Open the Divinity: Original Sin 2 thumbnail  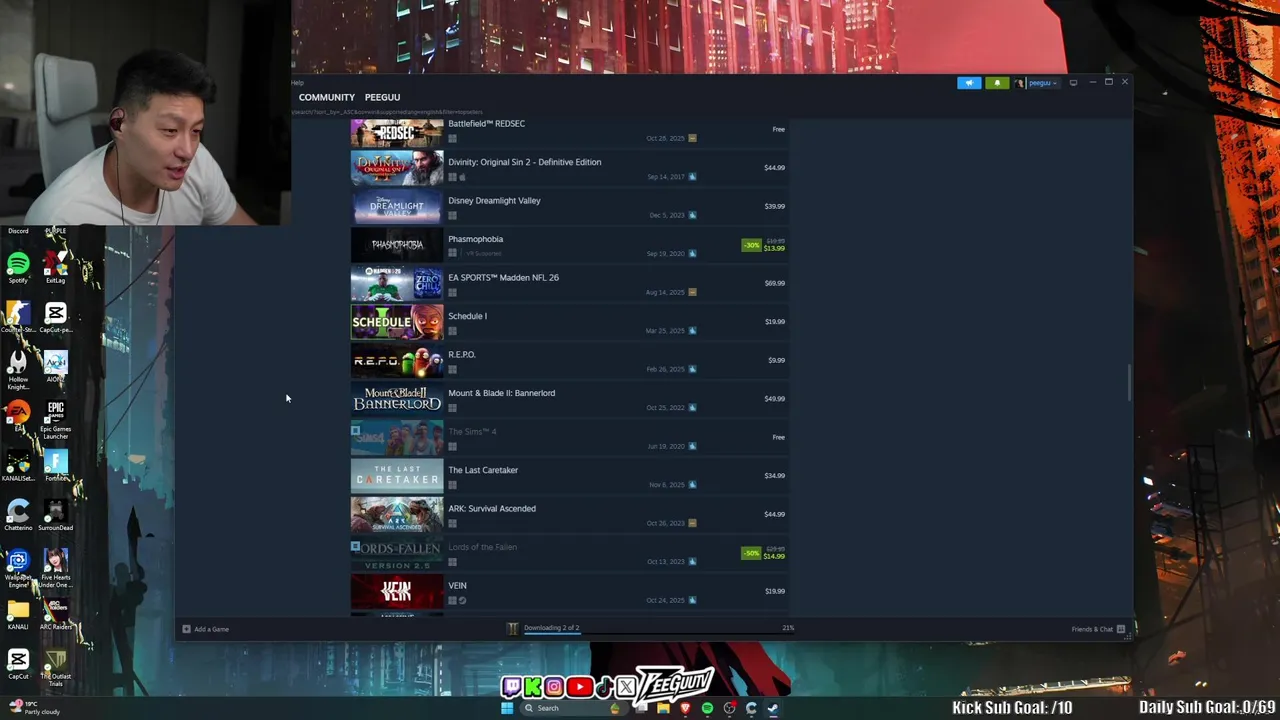point(397,168)
